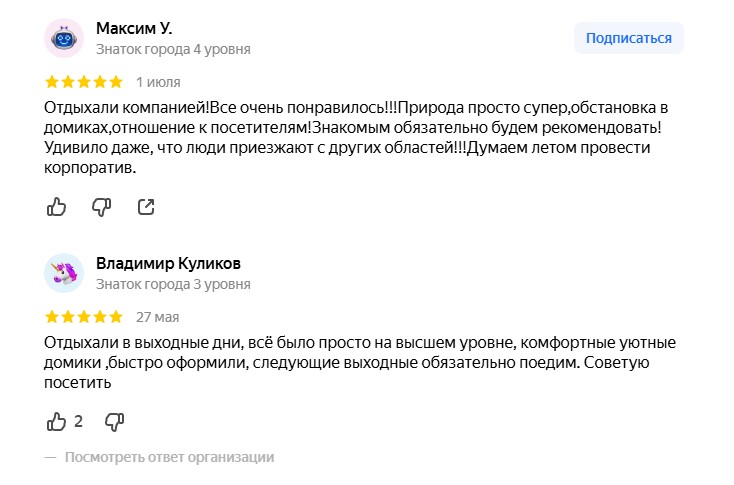Click the five-star rating of Владимир's review
The height and width of the screenshot is (485, 734).
84,317
